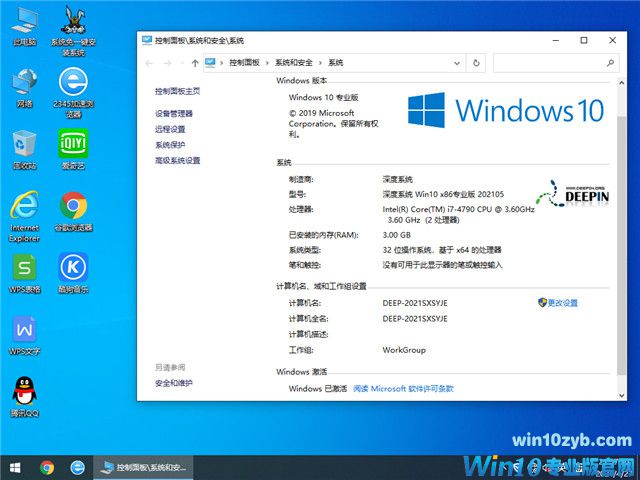Go forward with the forward arrow

tap(167, 63)
